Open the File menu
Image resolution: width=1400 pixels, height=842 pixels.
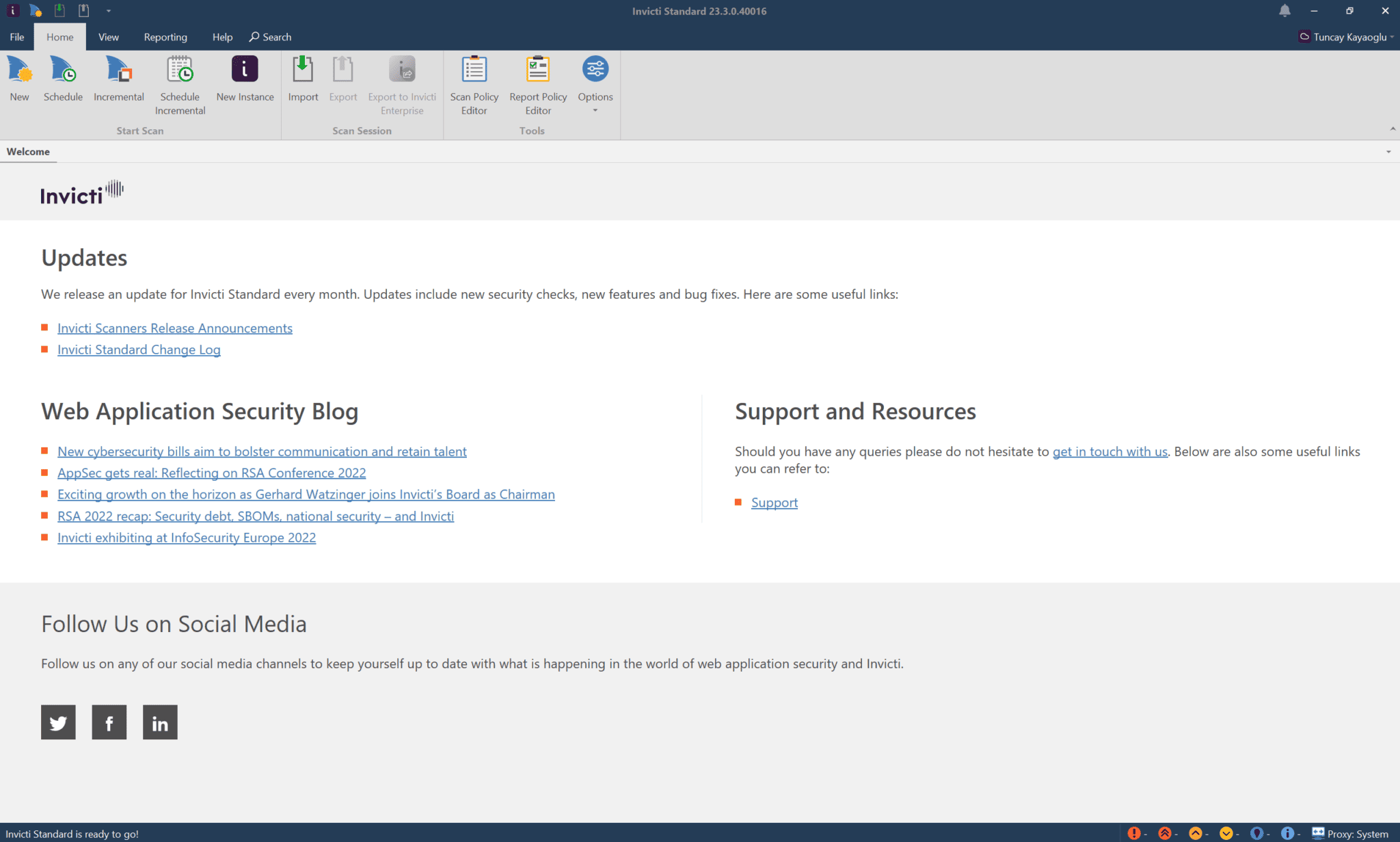17,37
